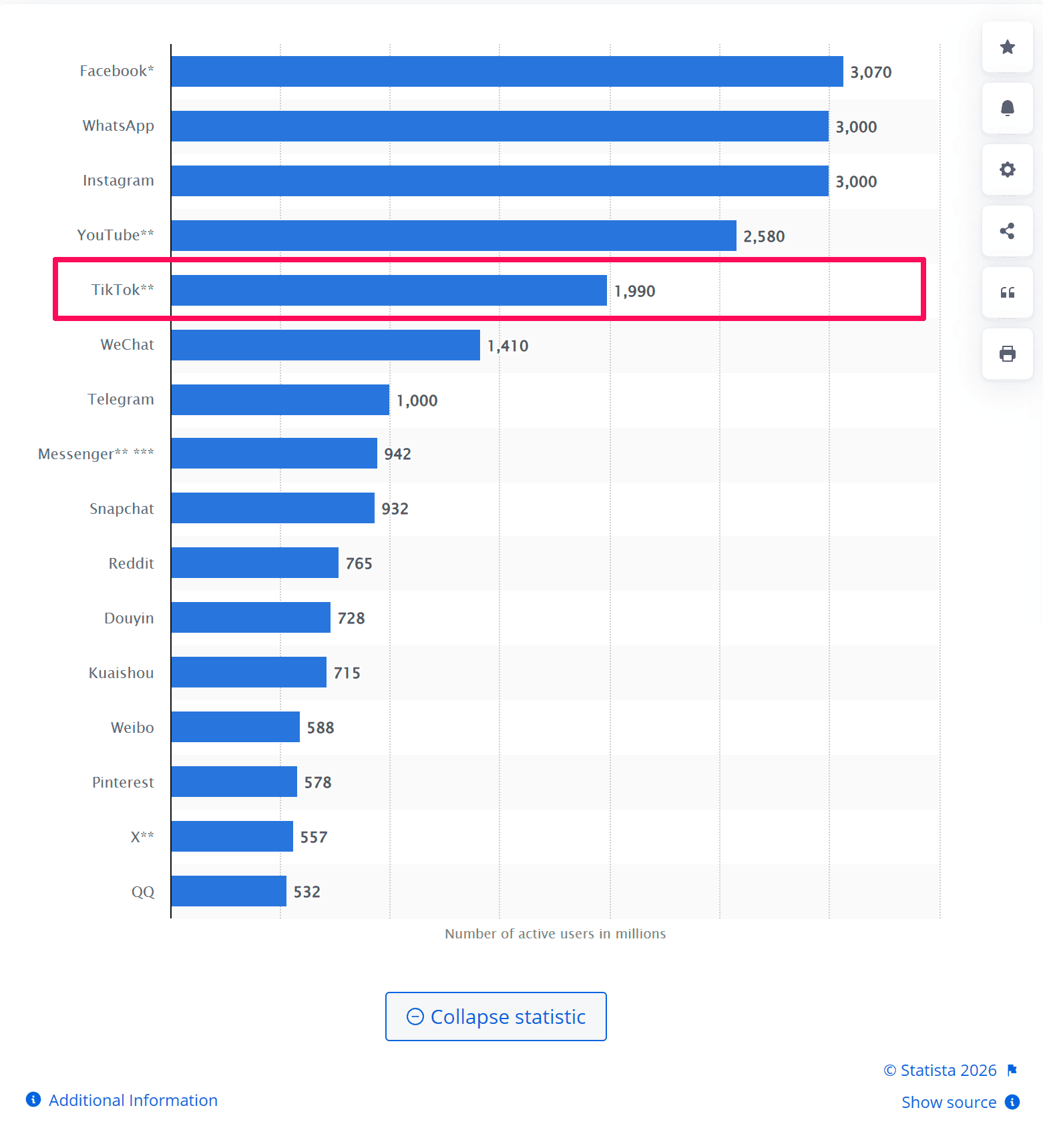Open chart settings with the gear icon
Screen dimensions: 1043x1148
1007,170
